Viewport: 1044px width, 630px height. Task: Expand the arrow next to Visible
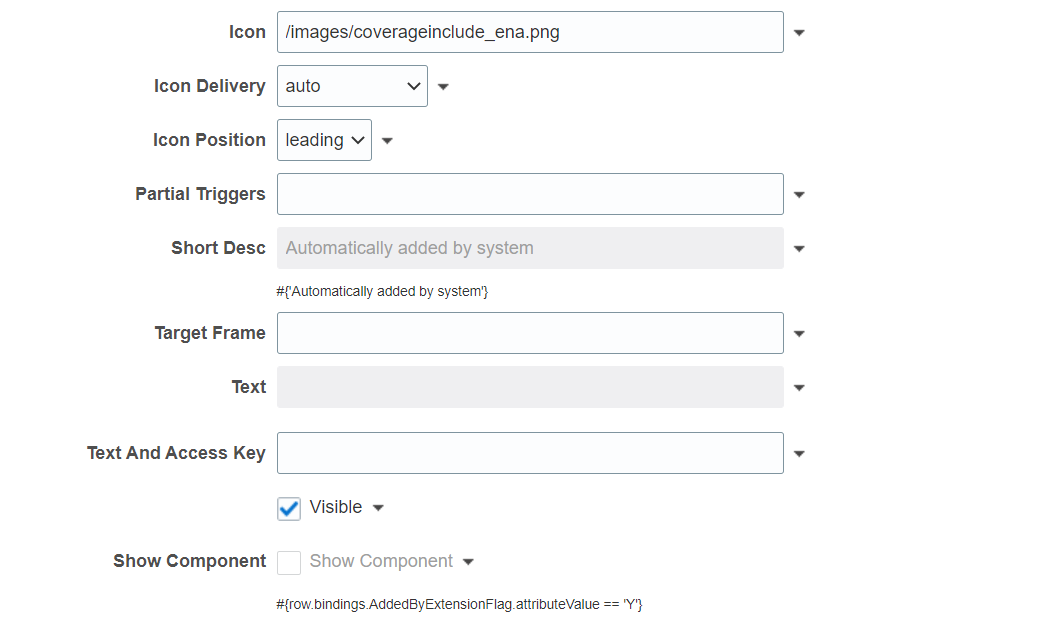378,508
